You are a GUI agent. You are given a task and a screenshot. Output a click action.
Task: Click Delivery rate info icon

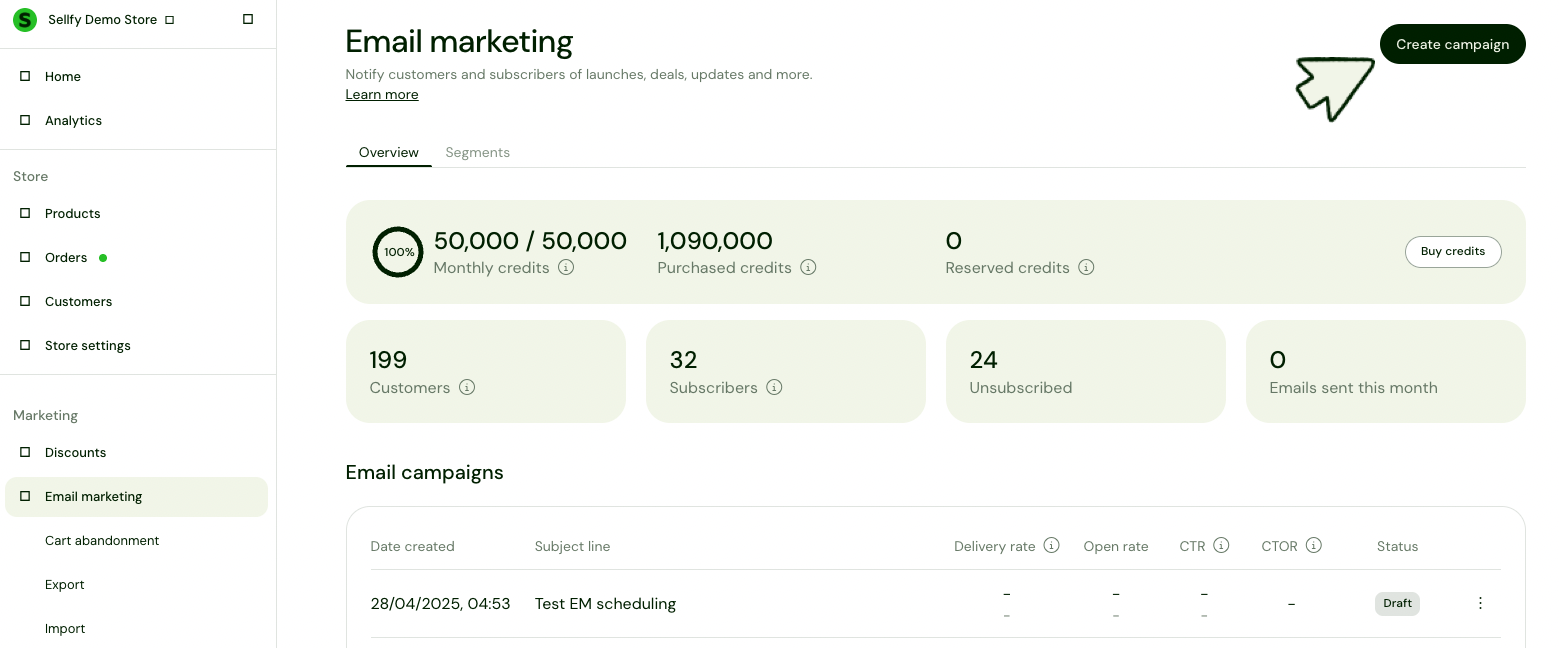coord(1051,546)
